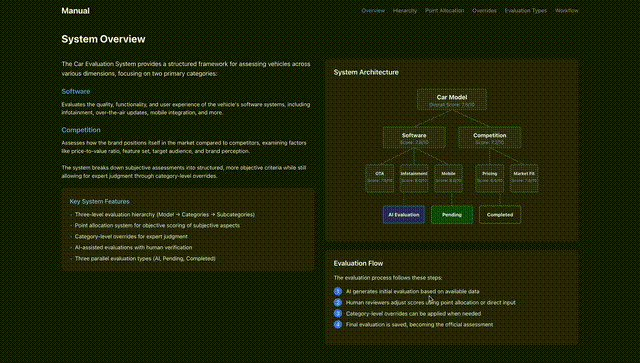Click the OTA subcategory box
This screenshot has width=640, height=363.
(x=380, y=178)
